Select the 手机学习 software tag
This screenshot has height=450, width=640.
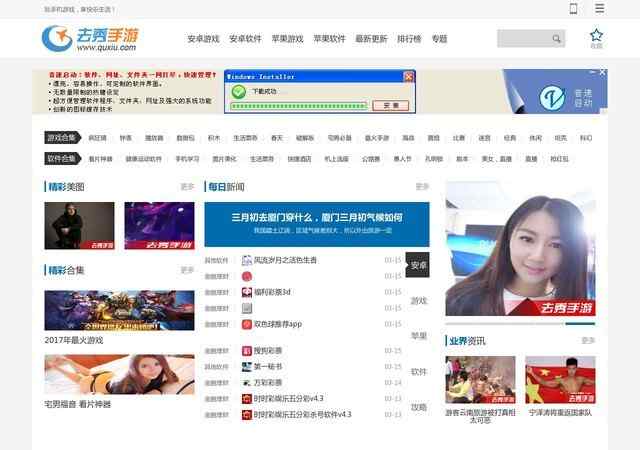pos(187,159)
